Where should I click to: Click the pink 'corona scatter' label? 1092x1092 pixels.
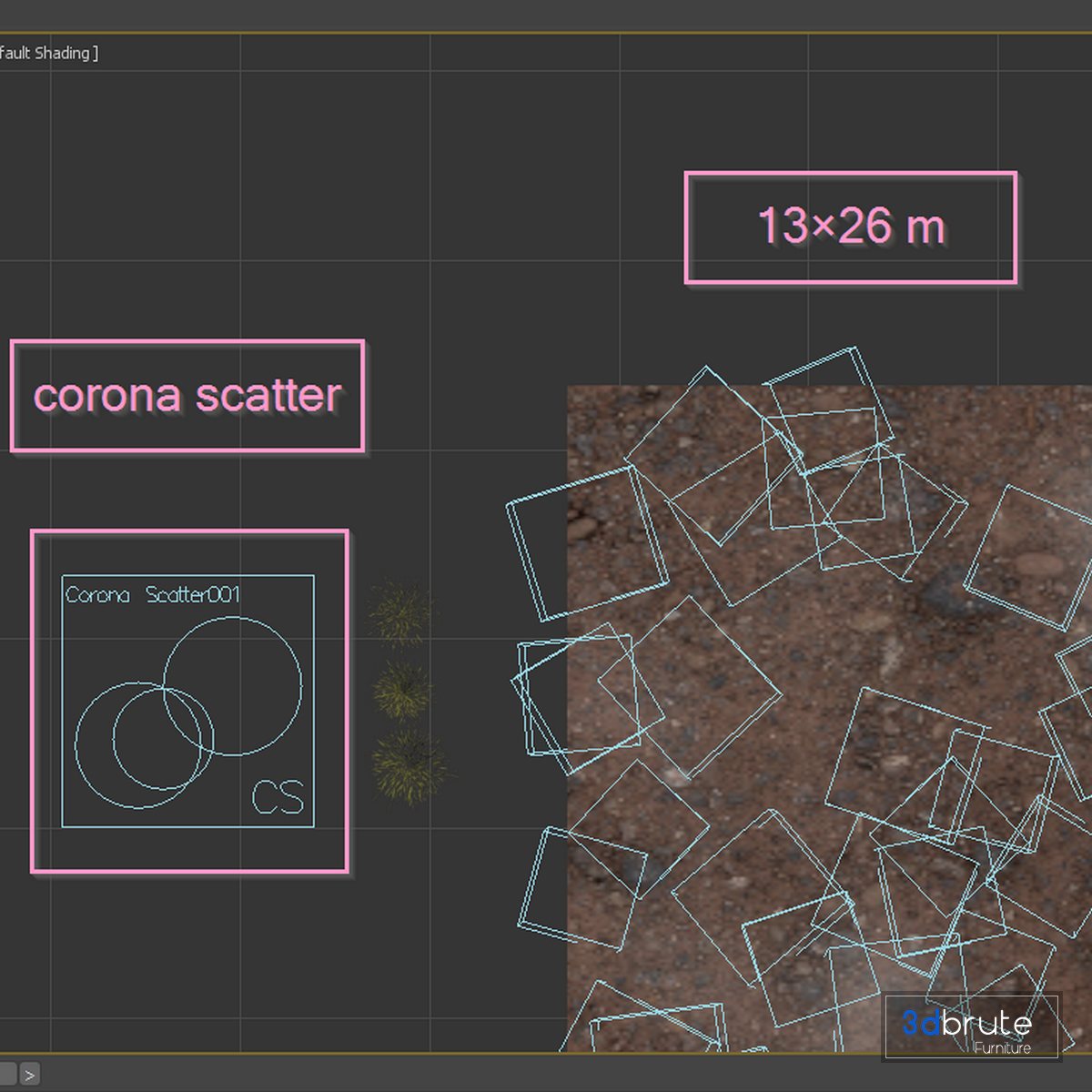pyautogui.click(x=187, y=396)
